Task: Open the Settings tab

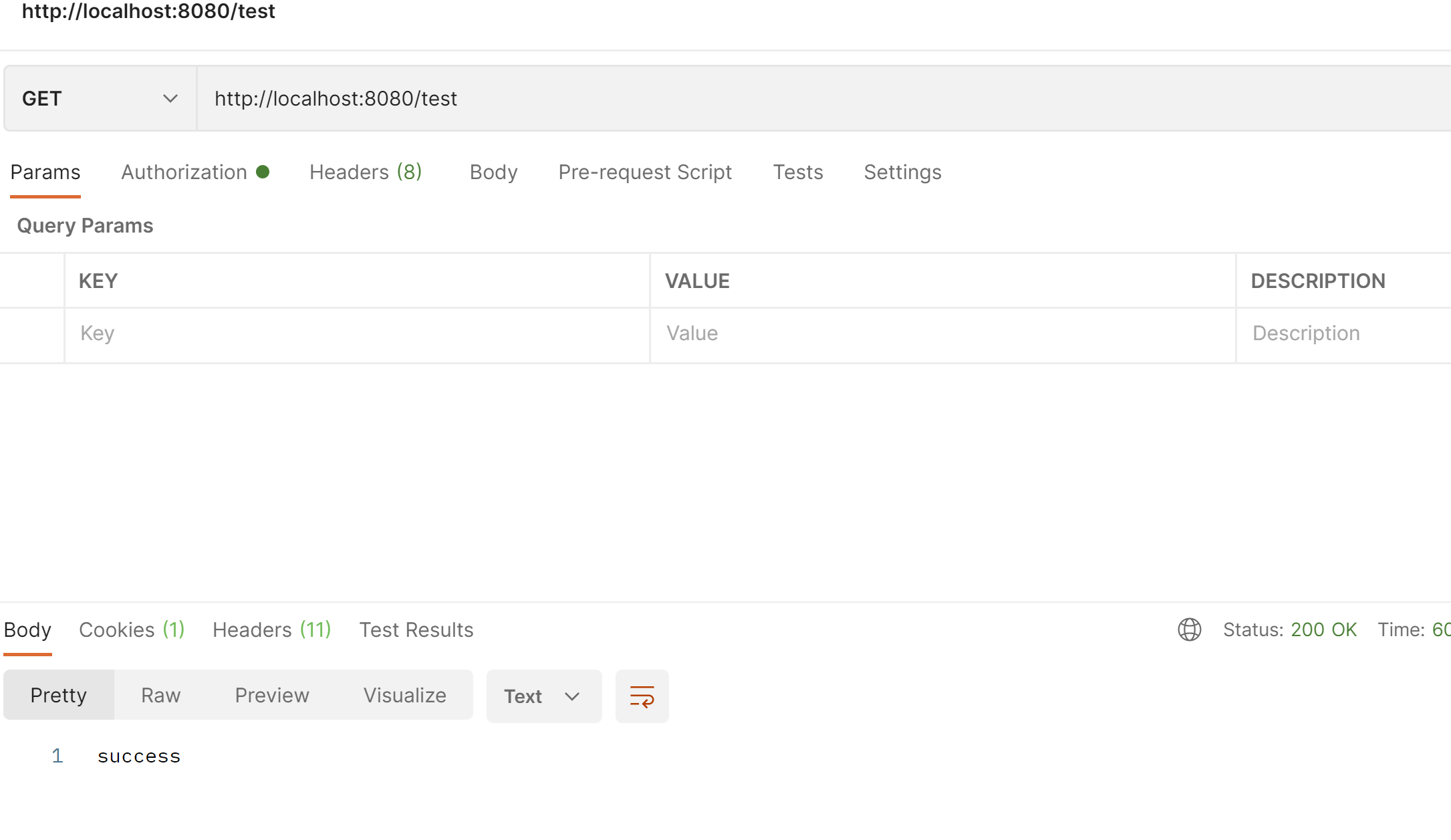Action: coord(902,172)
